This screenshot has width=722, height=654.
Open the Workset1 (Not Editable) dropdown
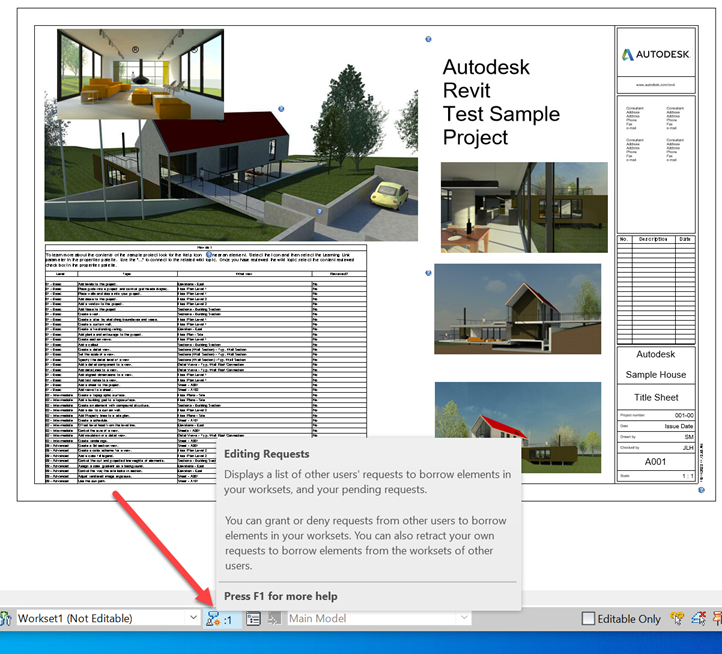coord(108,618)
